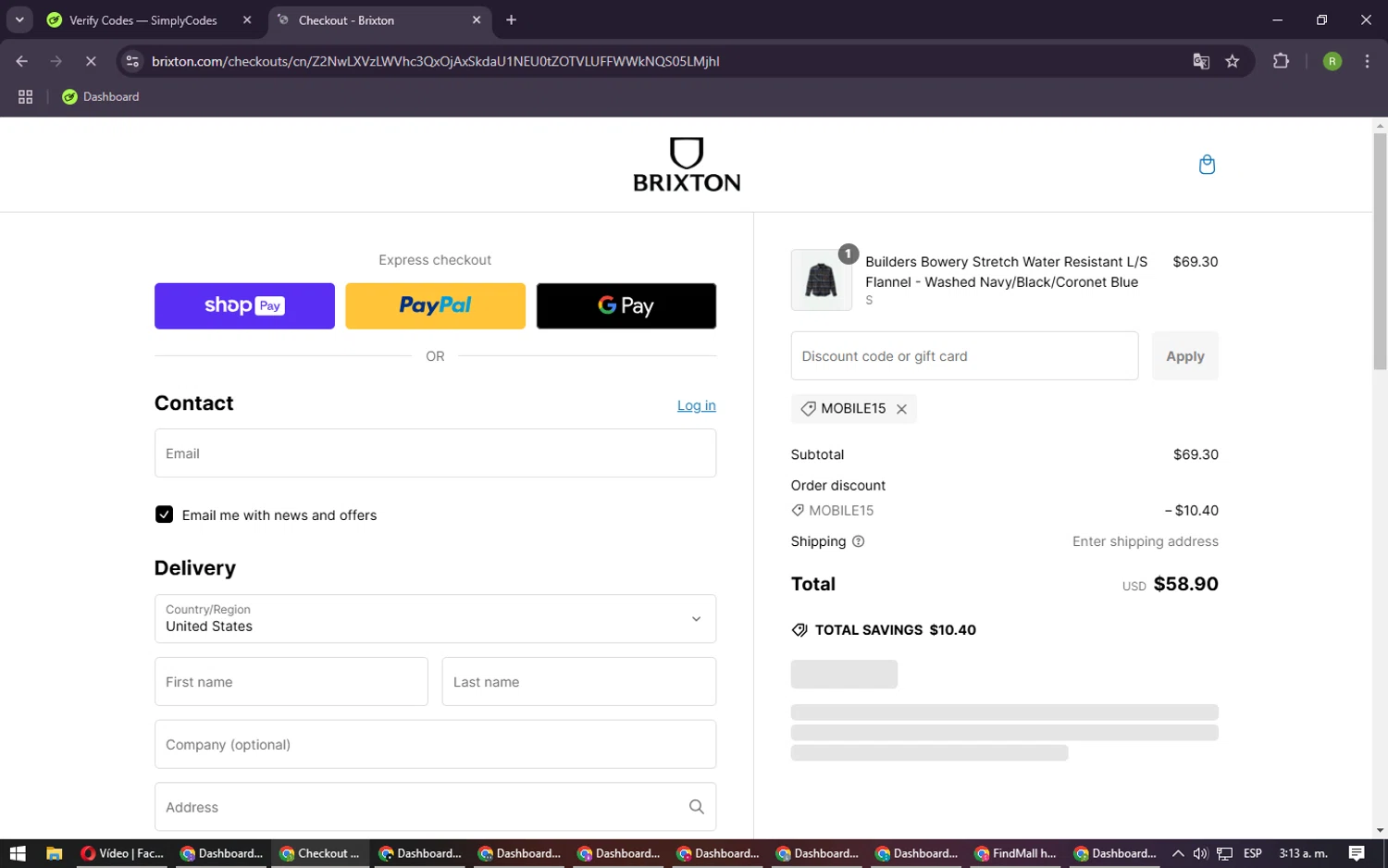Open the Windows Start menu

pyautogui.click(x=18, y=853)
